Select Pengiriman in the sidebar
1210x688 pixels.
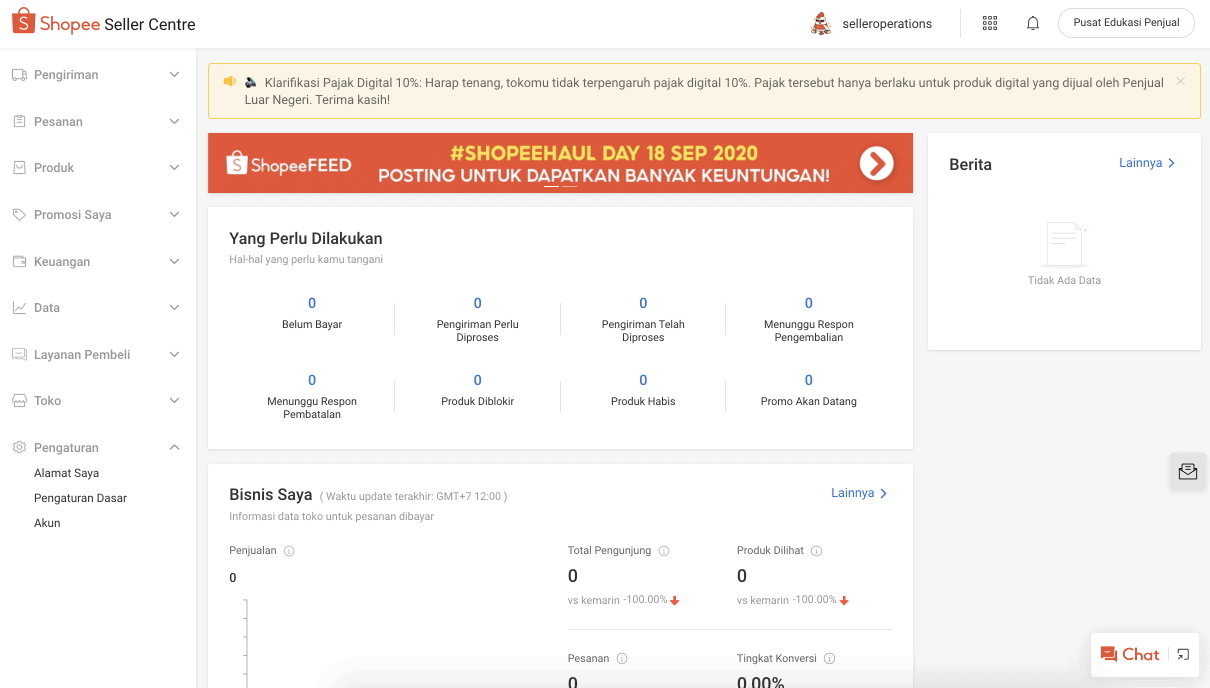[66, 75]
